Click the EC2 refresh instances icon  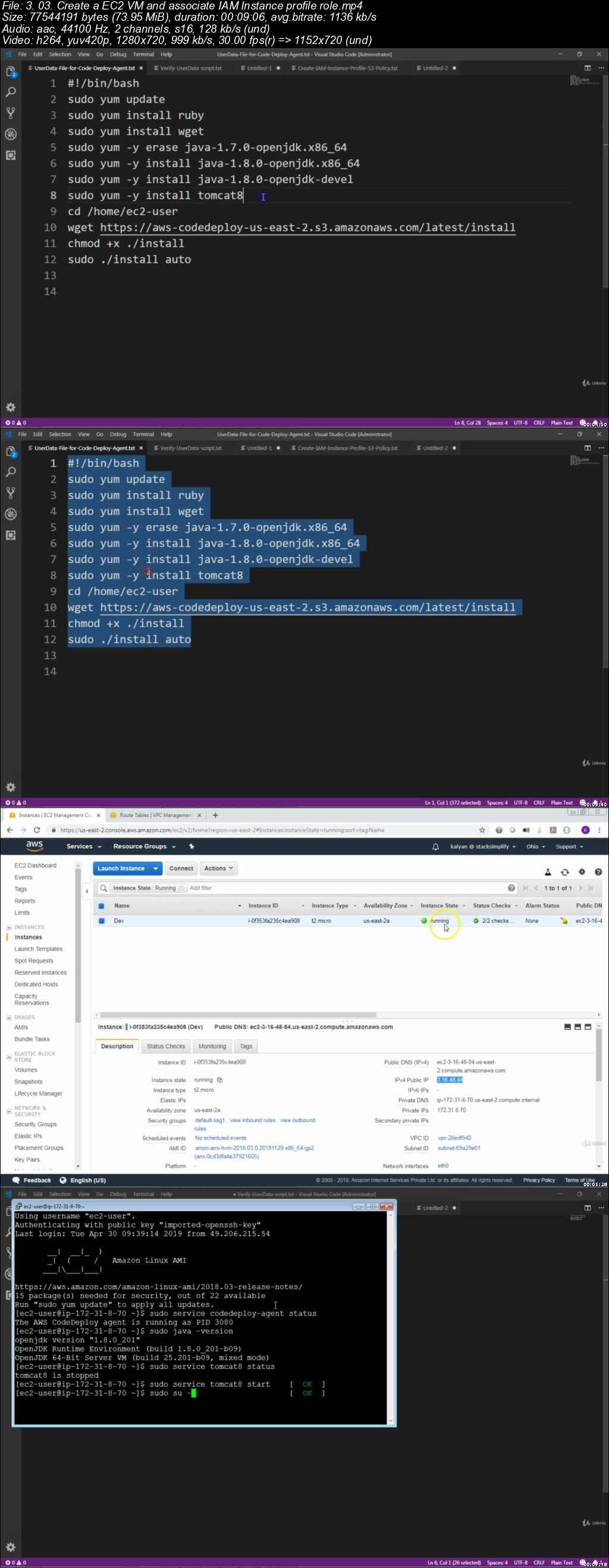564,872
